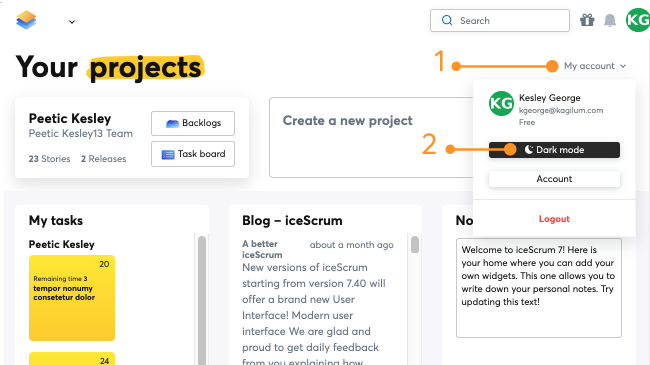Focus the Search input field
This screenshot has width=650, height=365.
(x=500, y=20)
